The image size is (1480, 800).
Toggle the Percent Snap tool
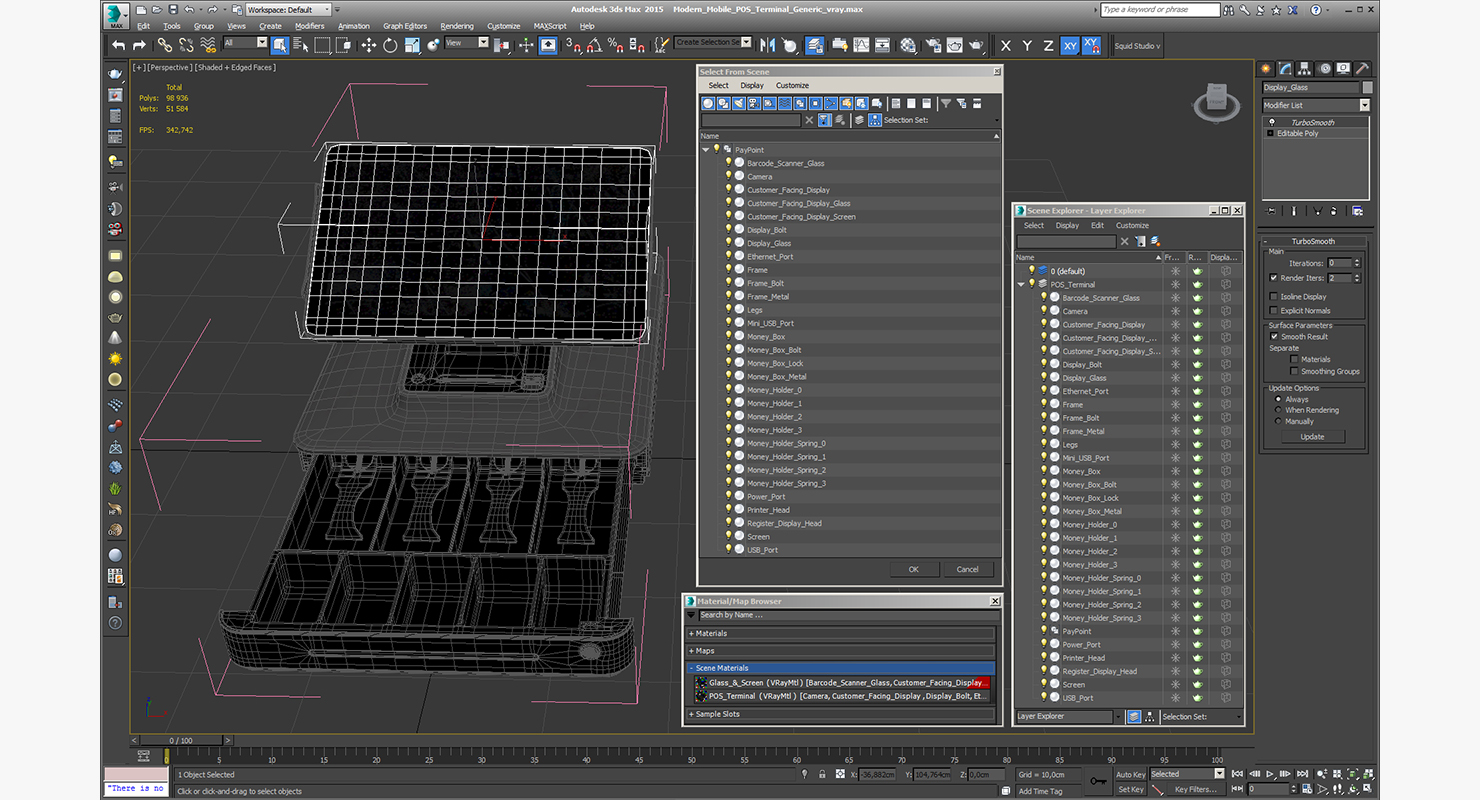(x=615, y=45)
